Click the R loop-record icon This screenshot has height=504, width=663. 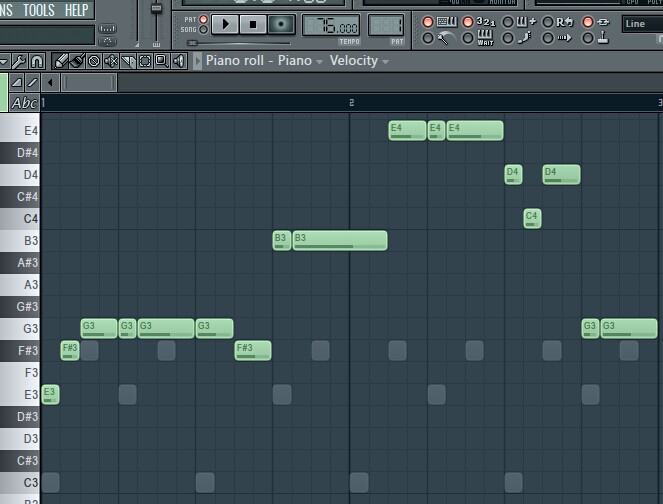point(565,22)
